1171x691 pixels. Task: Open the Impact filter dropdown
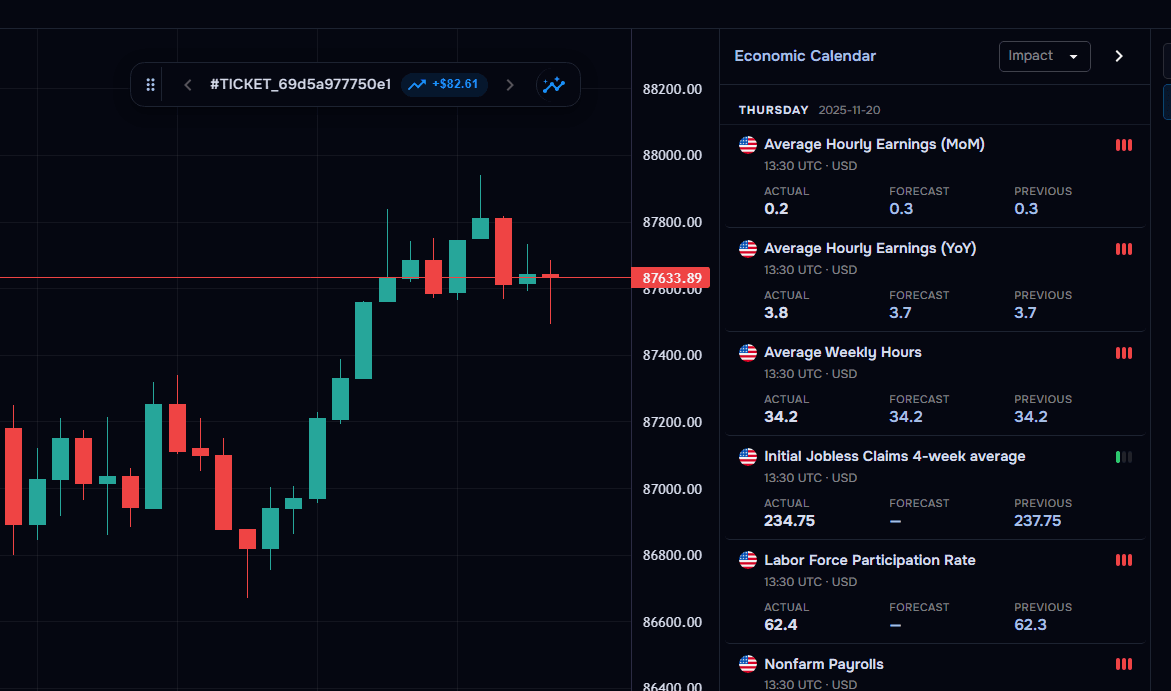pyautogui.click(x=1044, y=56)
